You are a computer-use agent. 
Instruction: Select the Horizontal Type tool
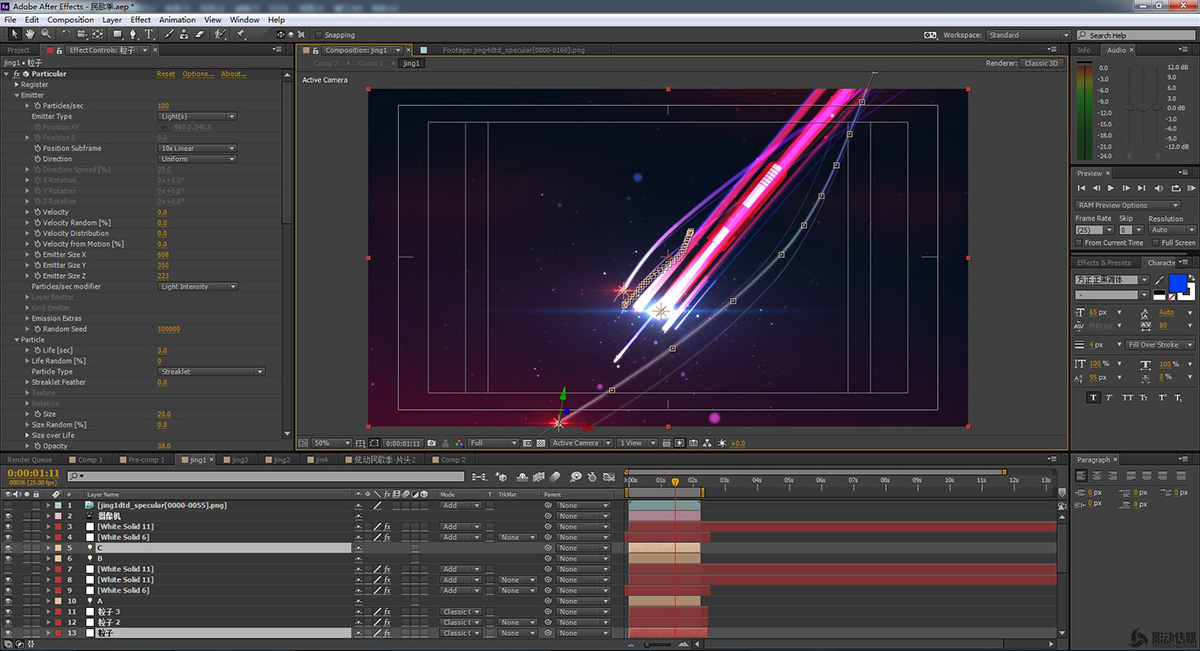[149, 34]
